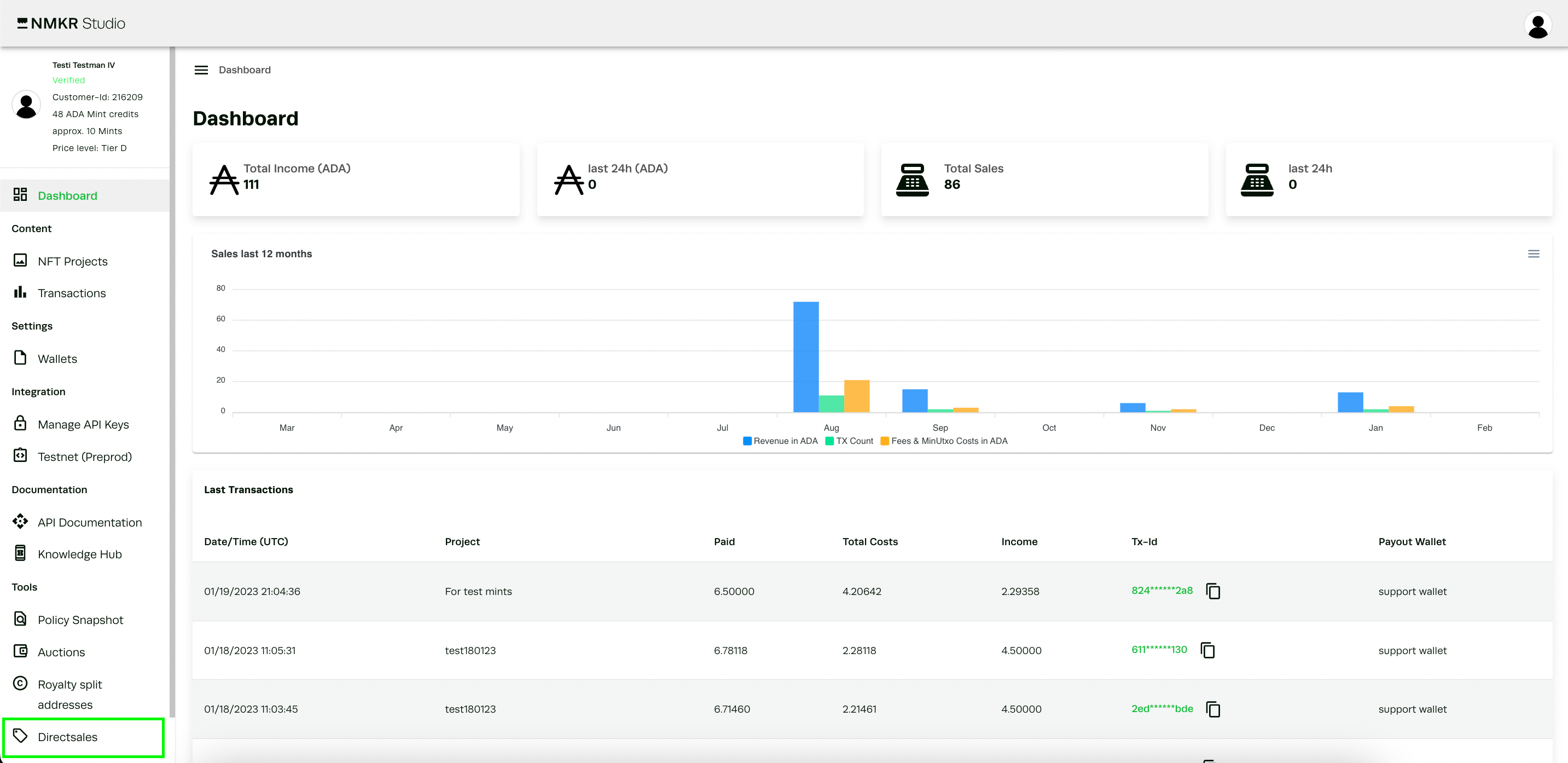The width and height of the screenshot is (1568, 763).
Task: Click the Policy Snapshot icon
Action: point(20,619)
